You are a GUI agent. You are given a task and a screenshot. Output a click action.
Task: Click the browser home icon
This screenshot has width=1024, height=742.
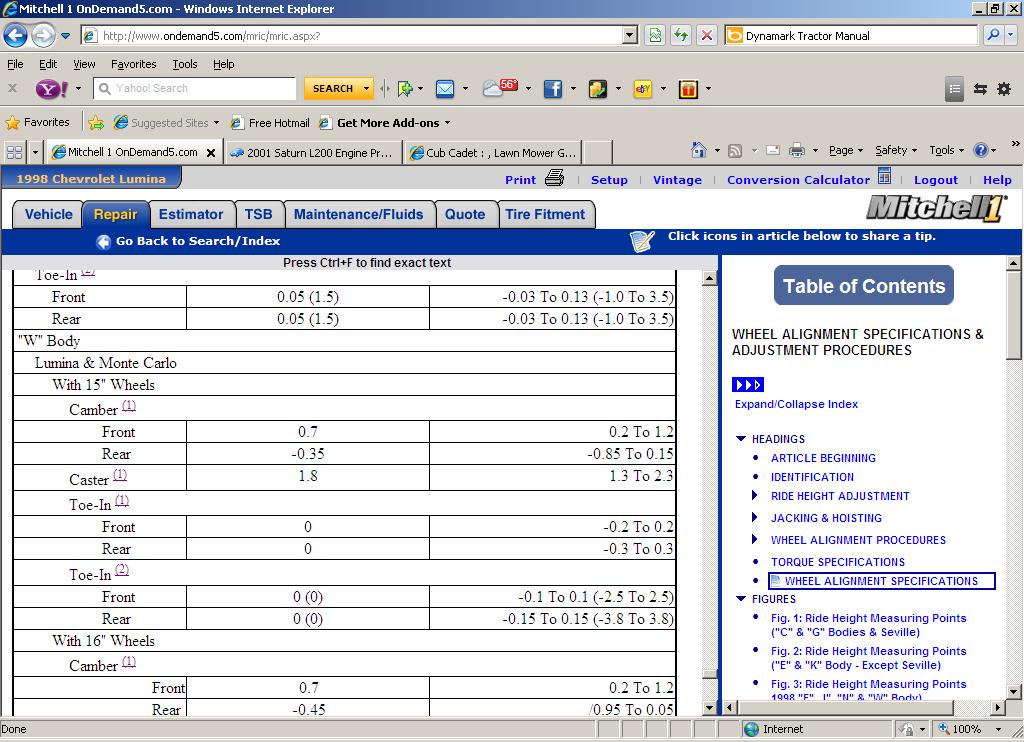[x=699, y=151]
